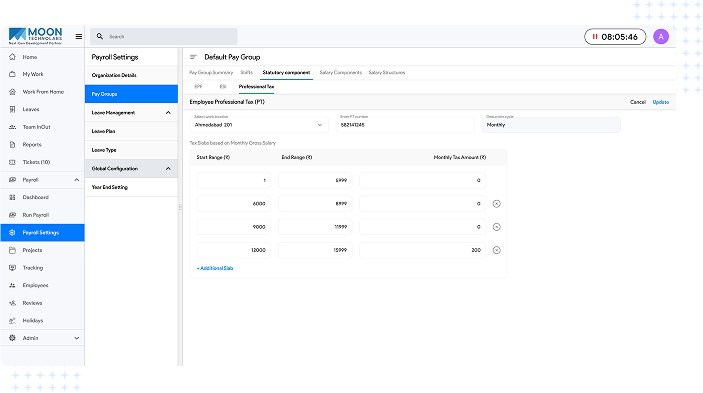
Task: Click the Home sidebar icon
Action: pyautogui.click(x=13, y=57)
